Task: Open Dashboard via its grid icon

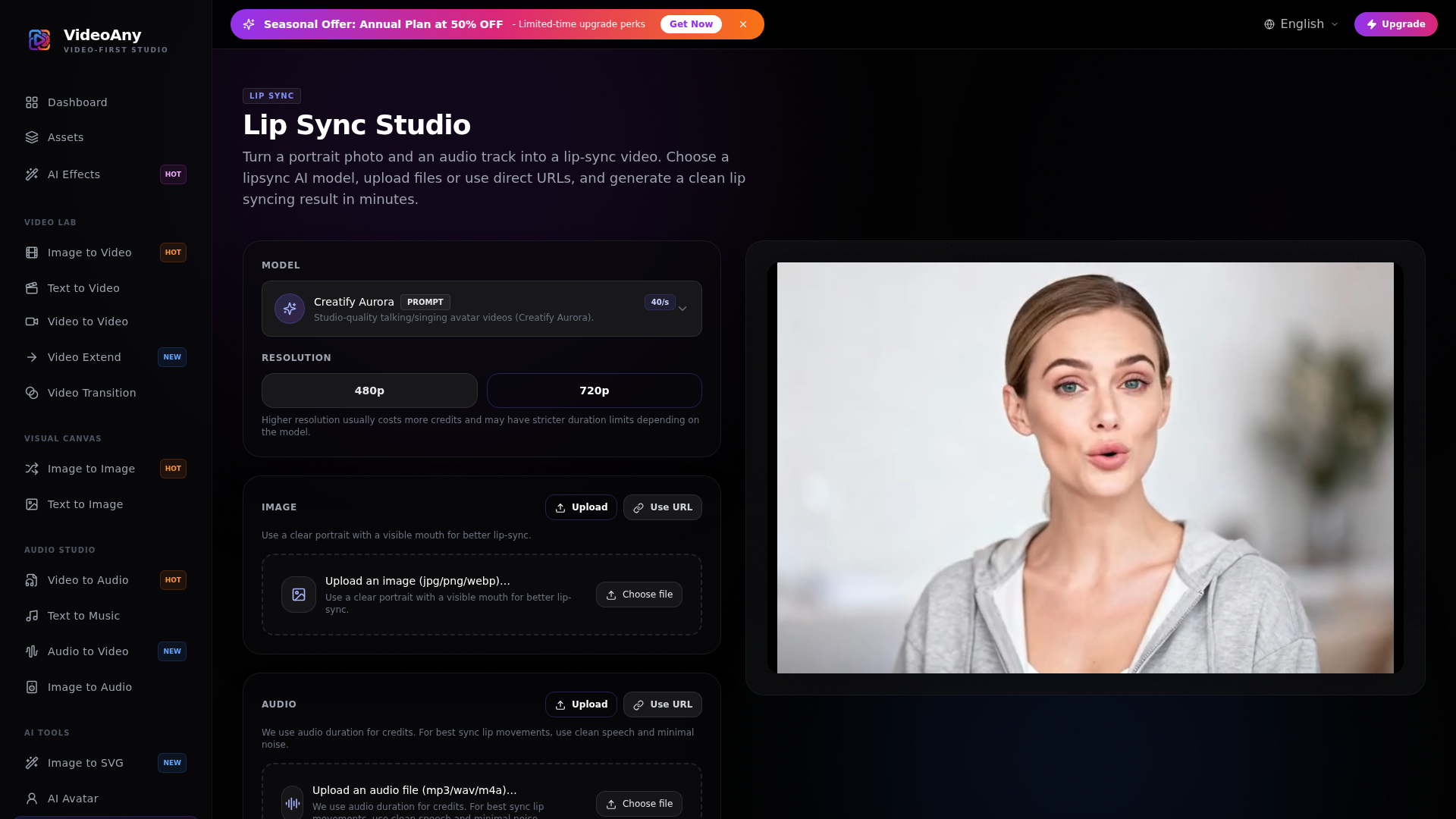Action: 32,102
